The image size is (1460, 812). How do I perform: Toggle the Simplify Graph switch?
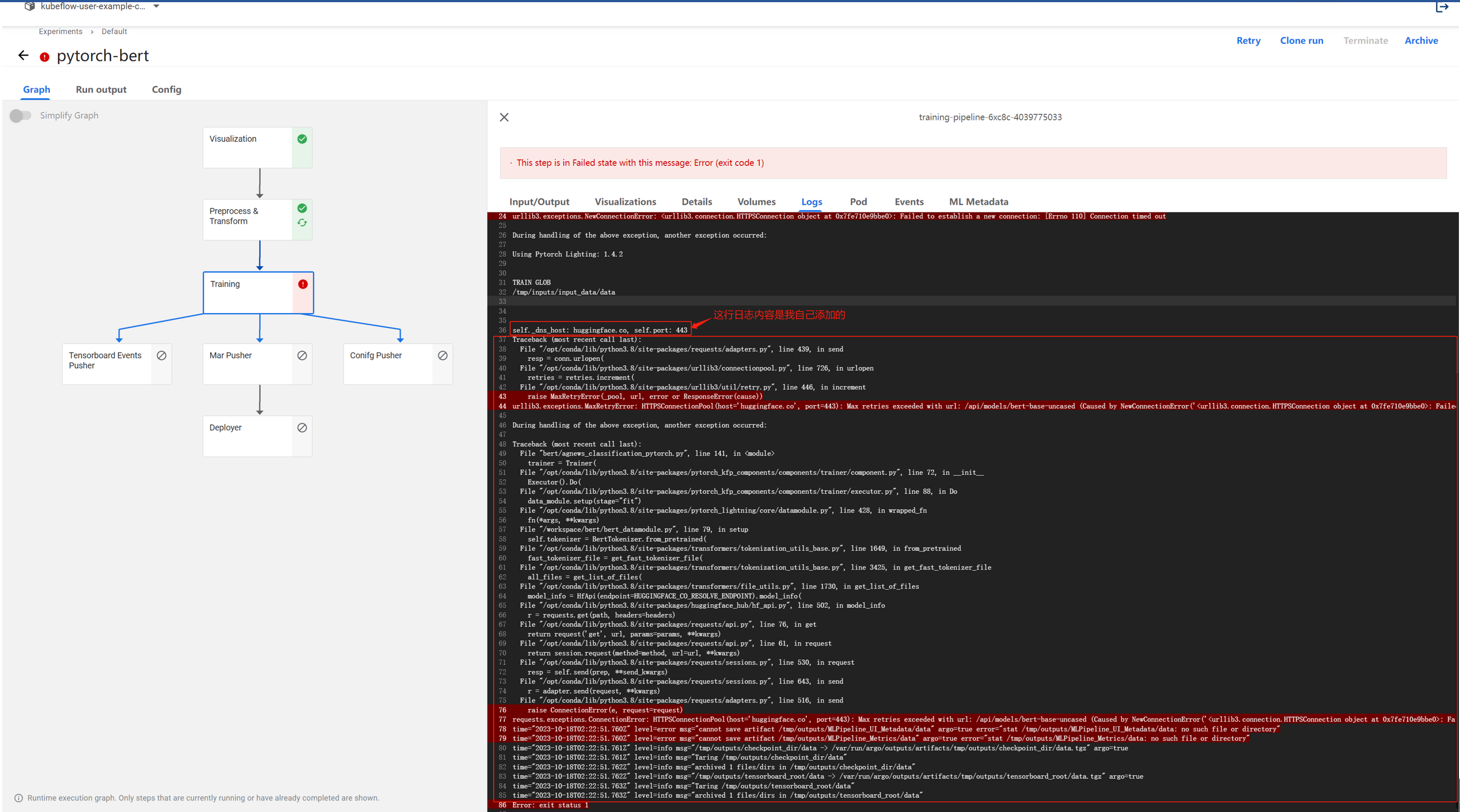tap(20, 116)
